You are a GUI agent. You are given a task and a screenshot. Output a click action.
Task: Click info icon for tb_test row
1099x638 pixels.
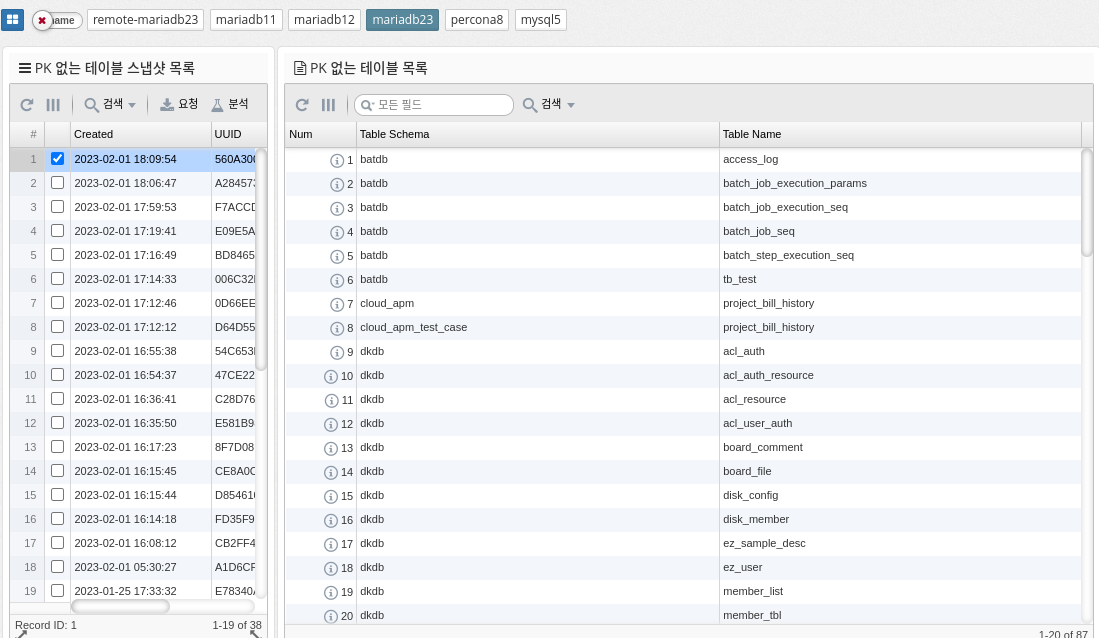pyautogui.click(x=337, y=280)
